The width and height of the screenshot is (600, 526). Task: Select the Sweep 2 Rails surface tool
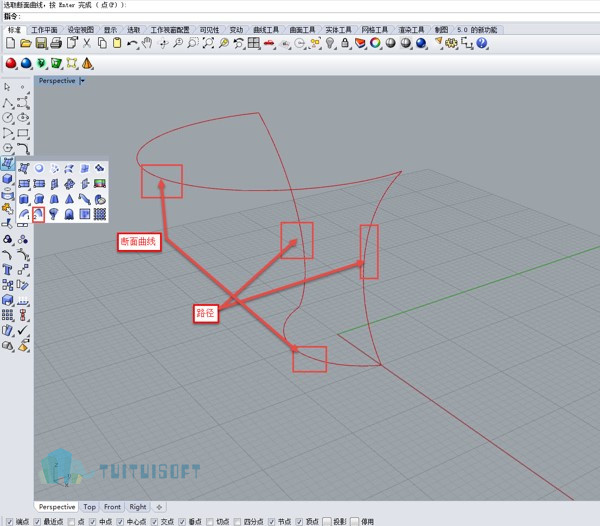pyautogui.click(x=39, y=214)
